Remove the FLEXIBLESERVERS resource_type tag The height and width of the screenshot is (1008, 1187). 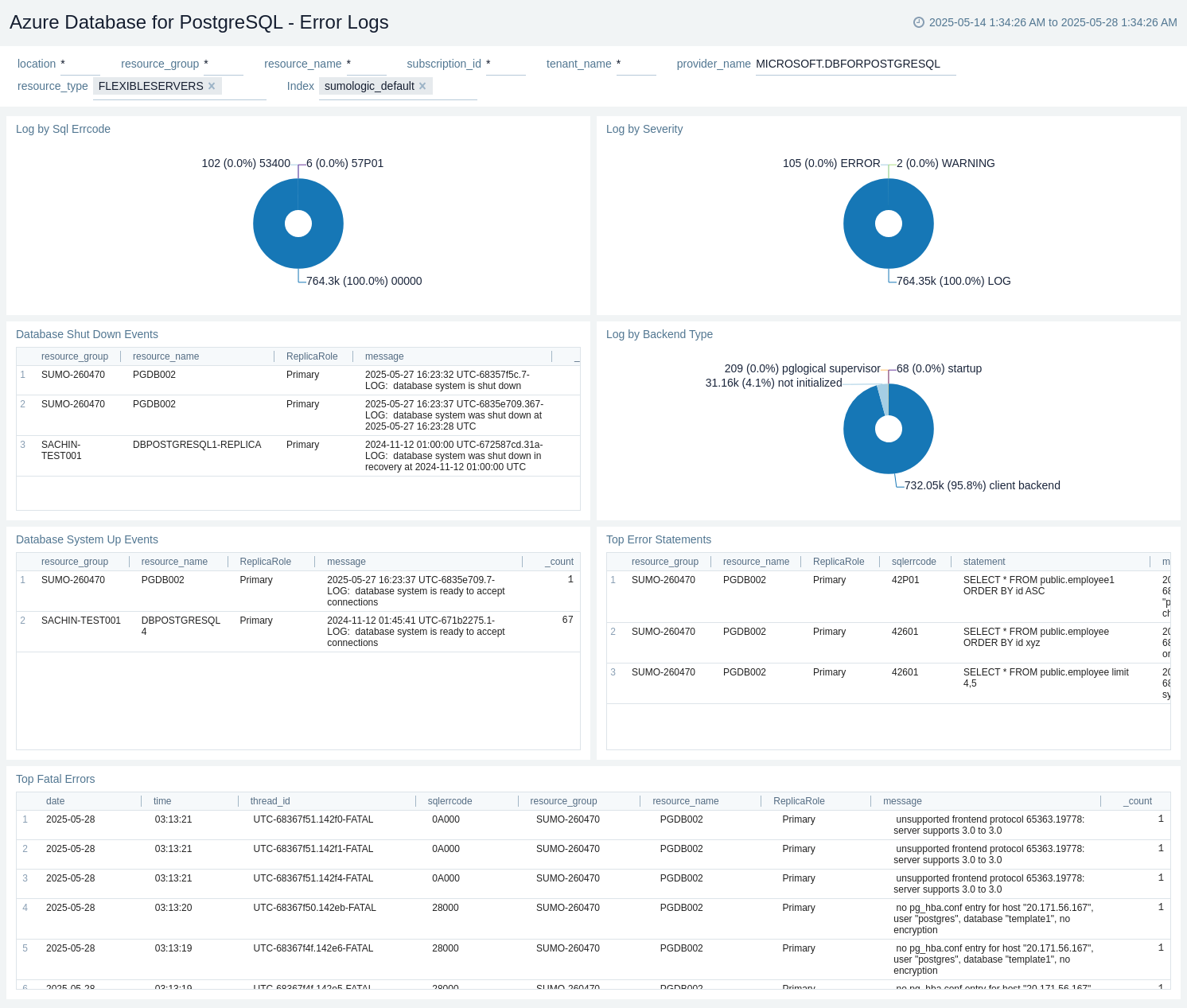click(212, 86)
